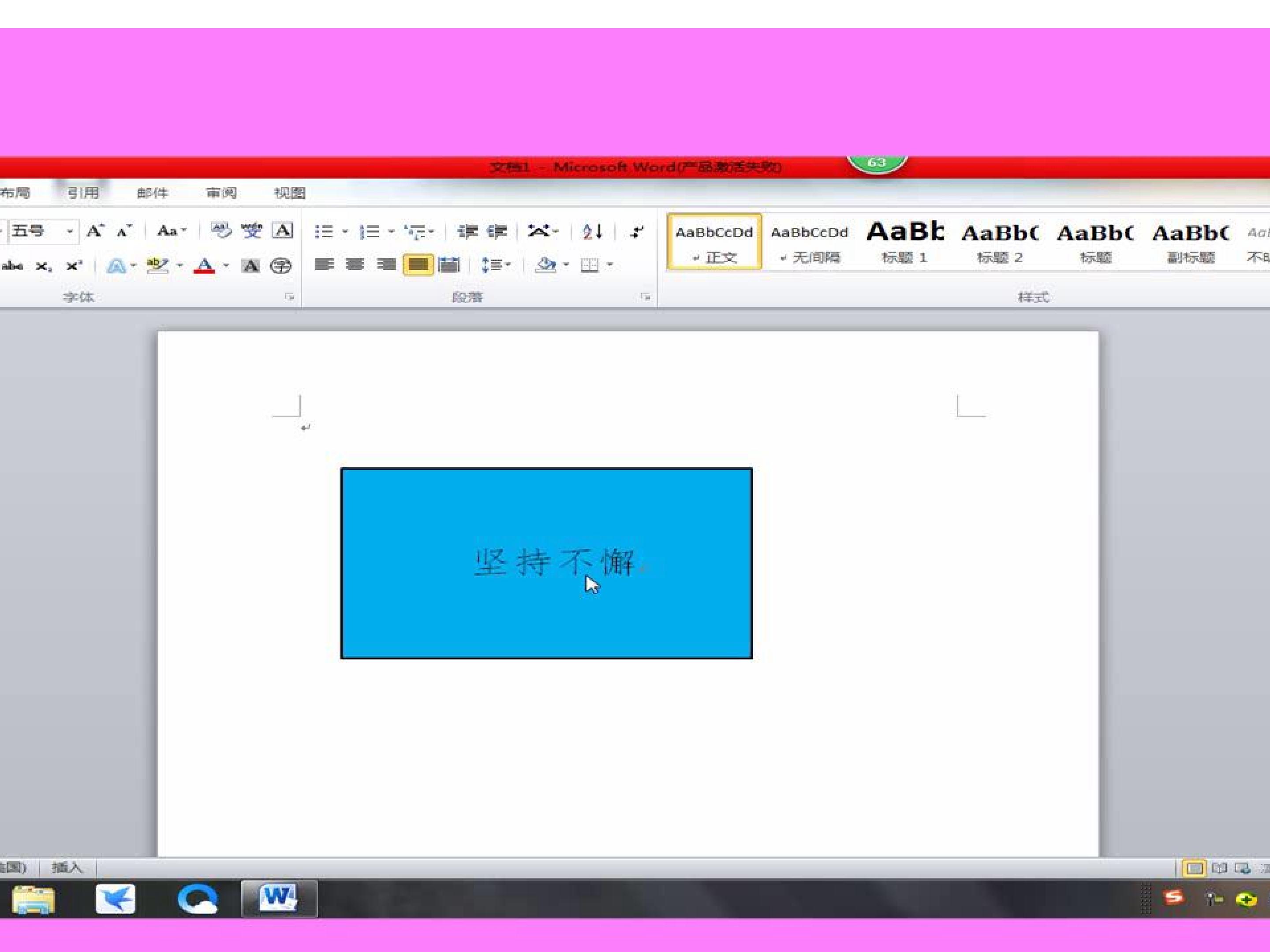This screenshot has width=1270, height=952.
Task: Toggle Center alignment
Action: click(355, 264)
